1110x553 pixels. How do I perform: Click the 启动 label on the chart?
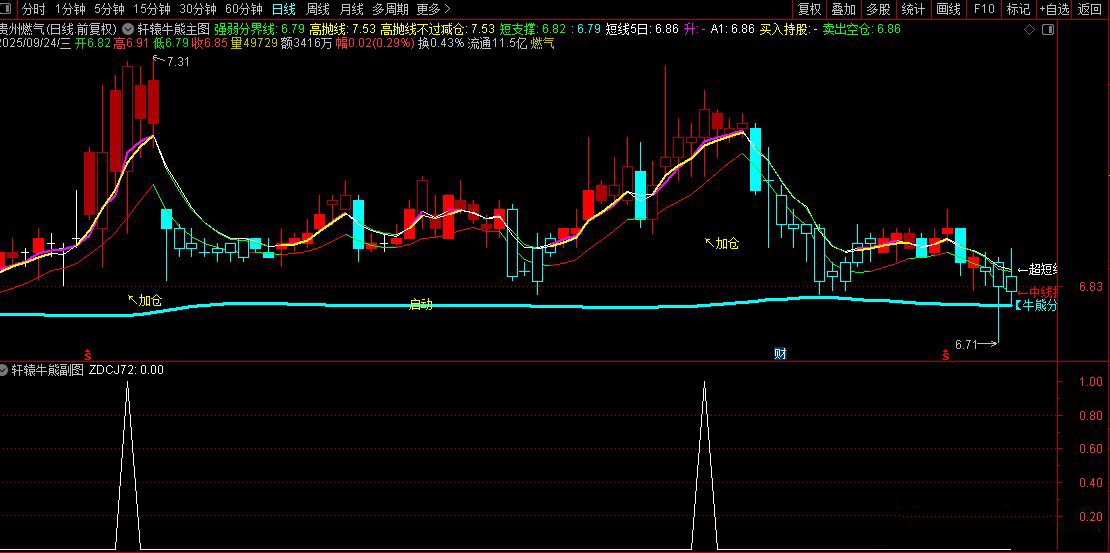coord(420,305)
